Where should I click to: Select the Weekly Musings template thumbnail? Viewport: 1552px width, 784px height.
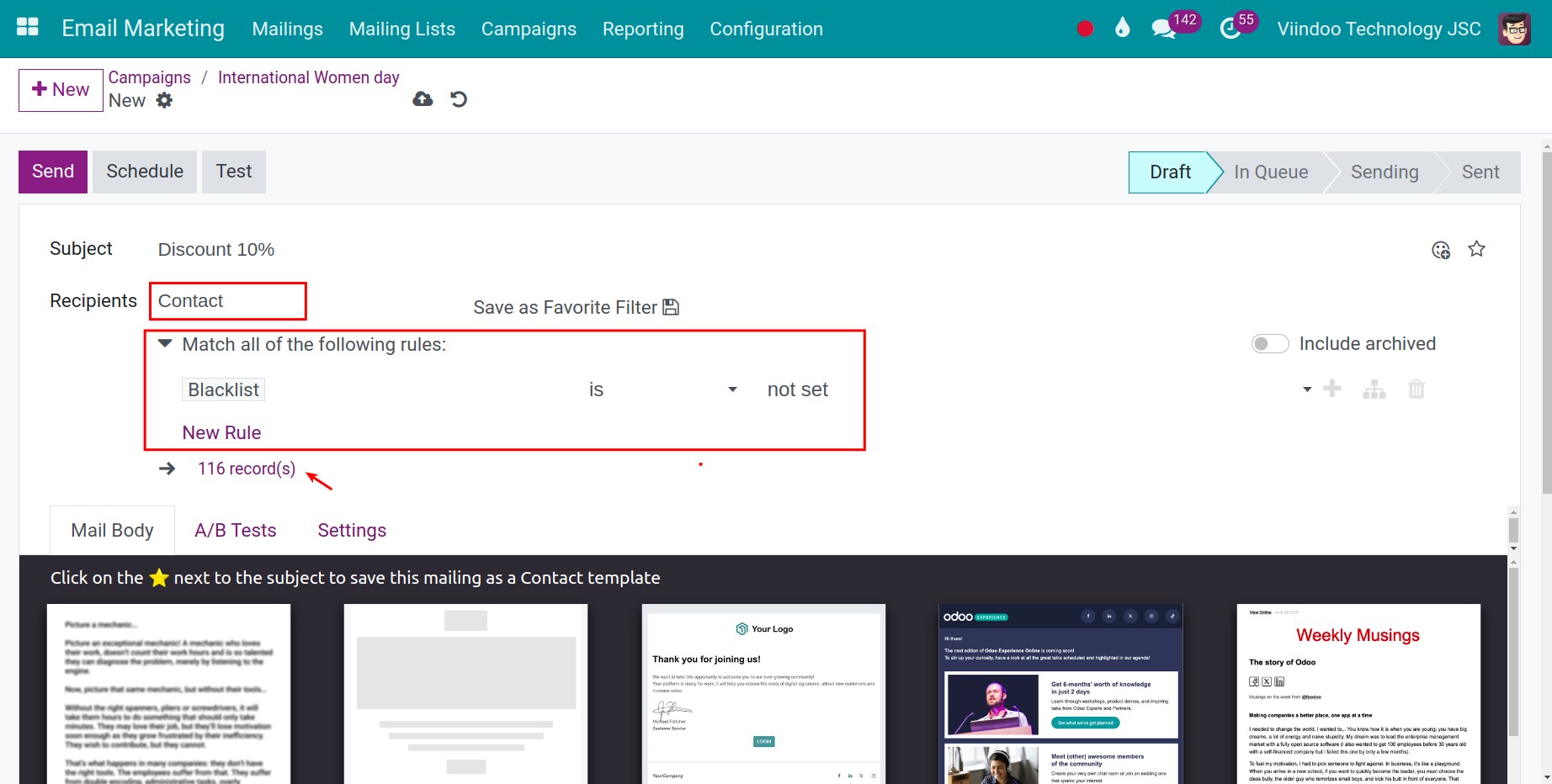[x=1358, y=693]
